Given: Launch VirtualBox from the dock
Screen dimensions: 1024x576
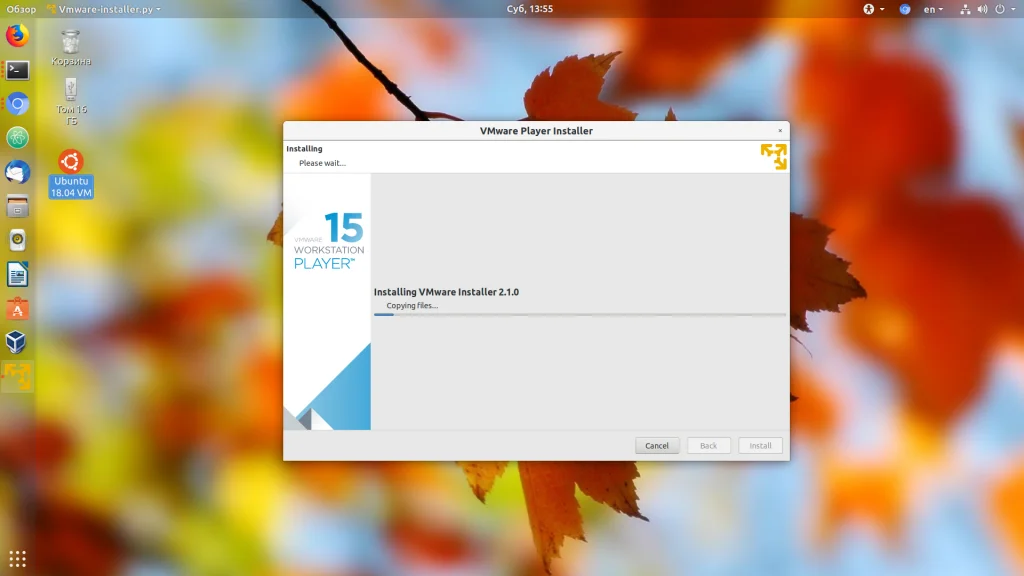Looking at the screenshot, I should (x=18, y=342).
